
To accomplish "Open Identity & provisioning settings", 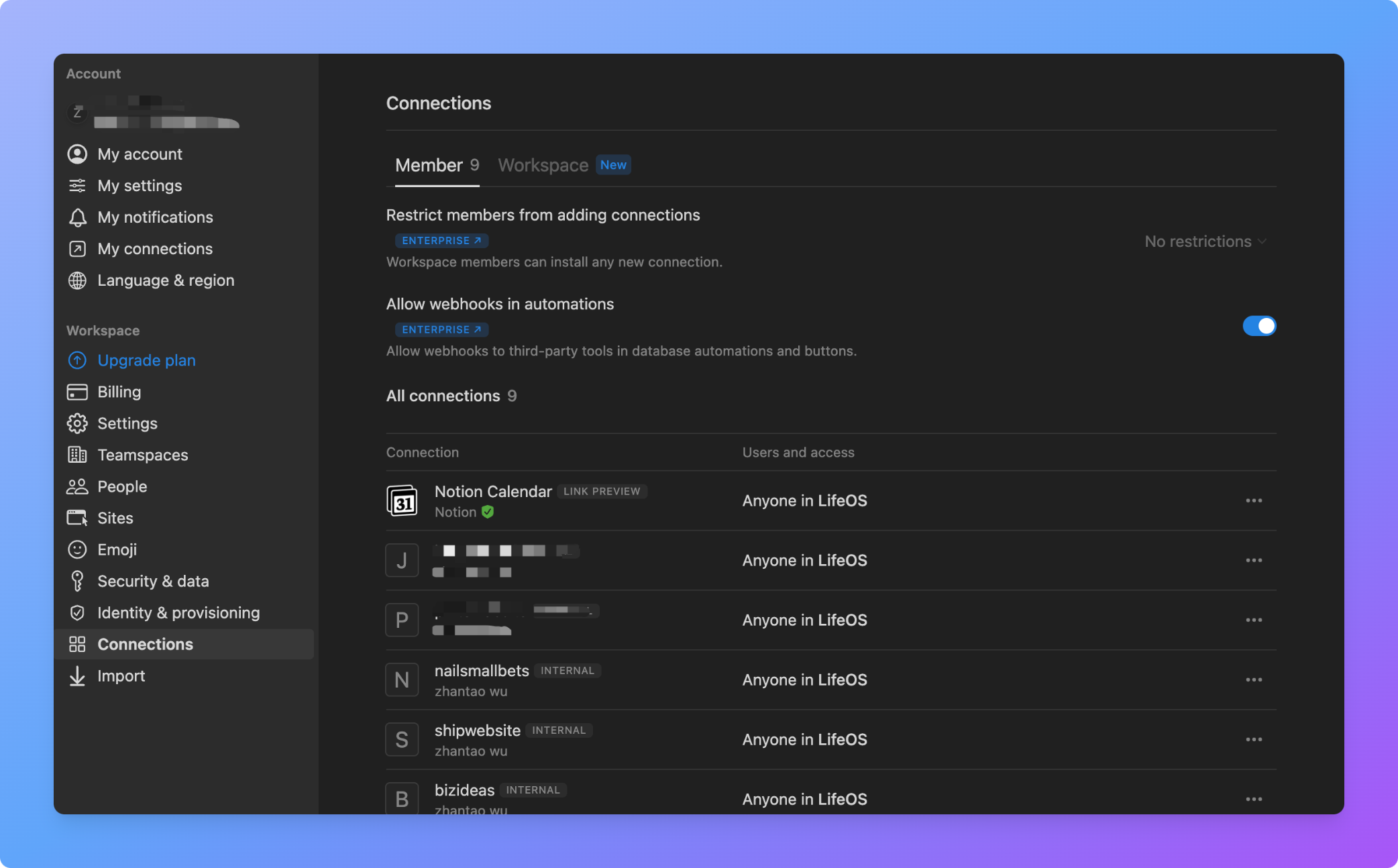I will click(x=178, y=612).
